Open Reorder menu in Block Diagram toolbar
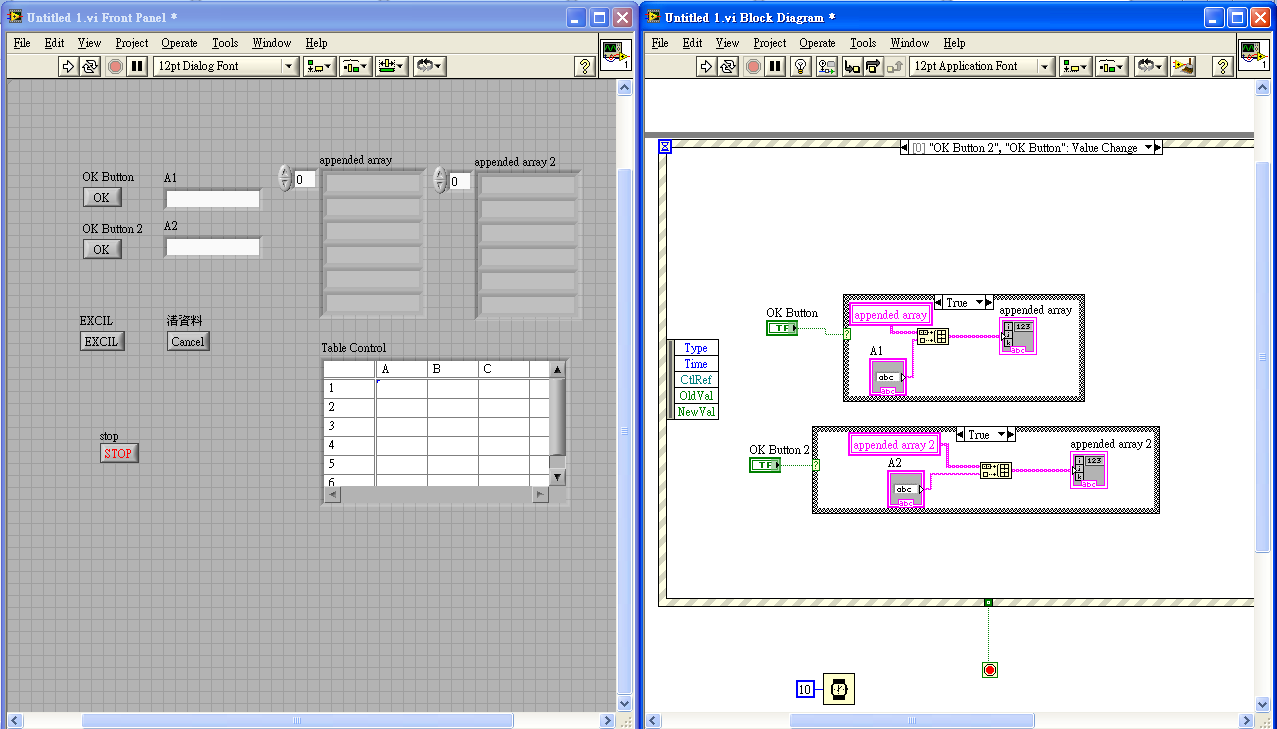 point(1150,66)
